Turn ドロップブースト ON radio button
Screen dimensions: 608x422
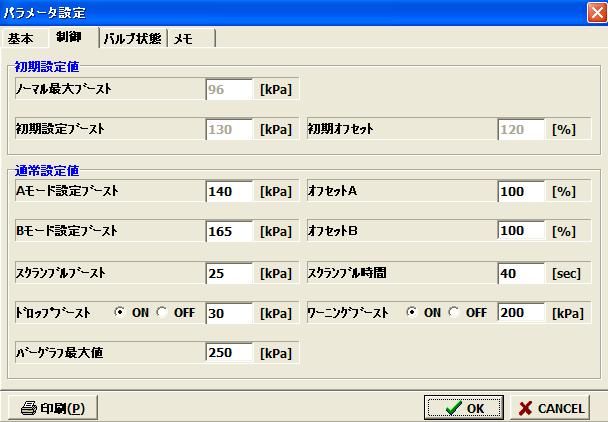click(x=120, y=312)
